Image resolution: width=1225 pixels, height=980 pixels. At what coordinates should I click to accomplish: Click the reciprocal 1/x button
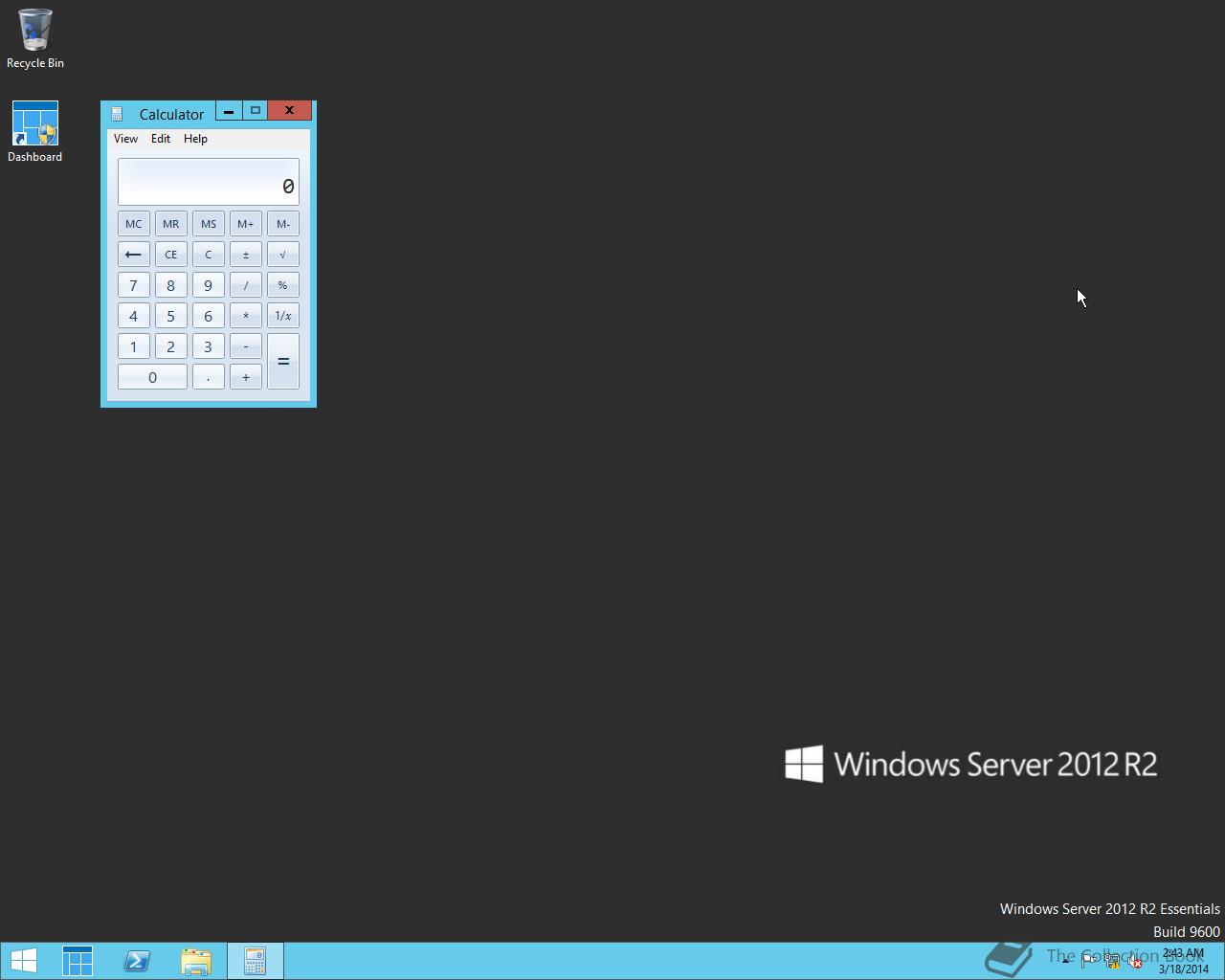283,316
